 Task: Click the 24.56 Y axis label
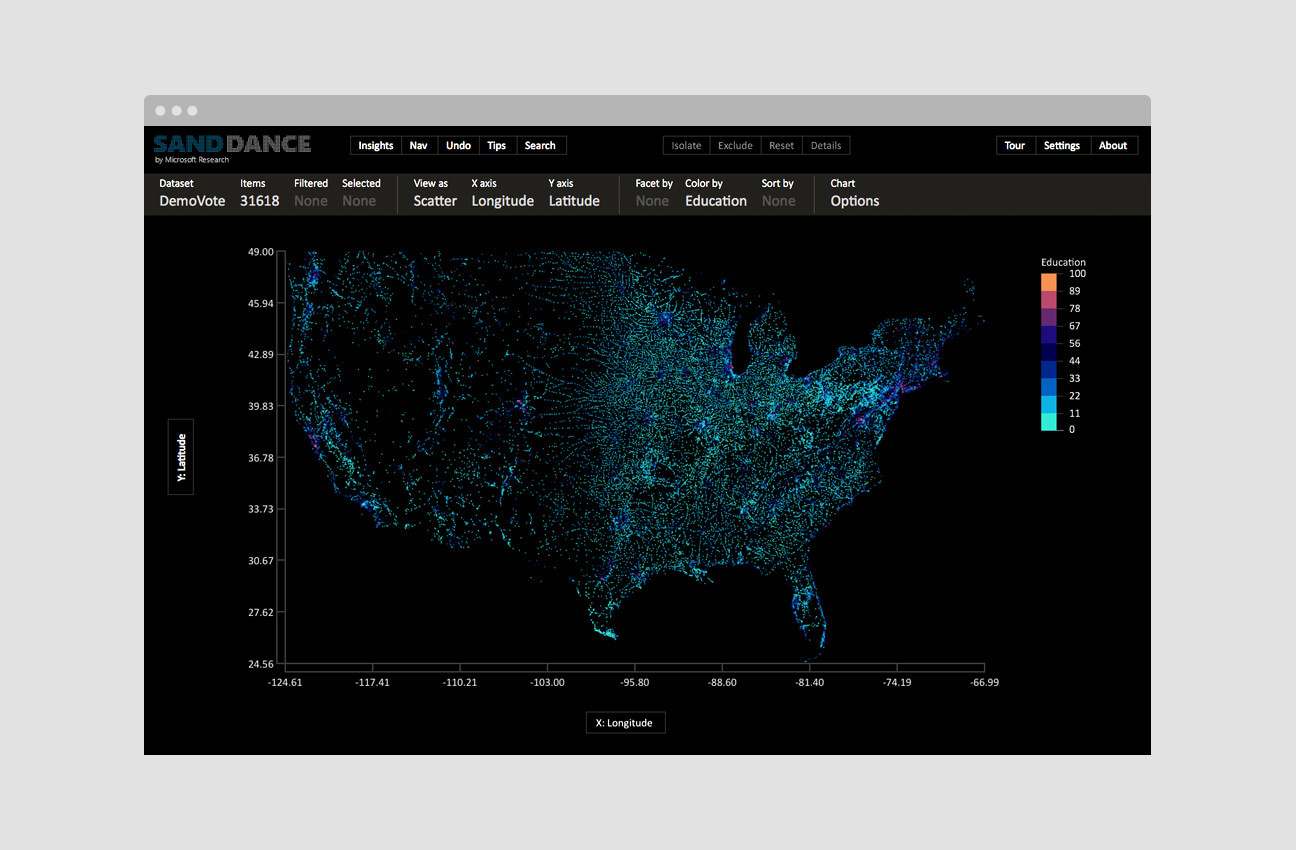tap(260, 664)
